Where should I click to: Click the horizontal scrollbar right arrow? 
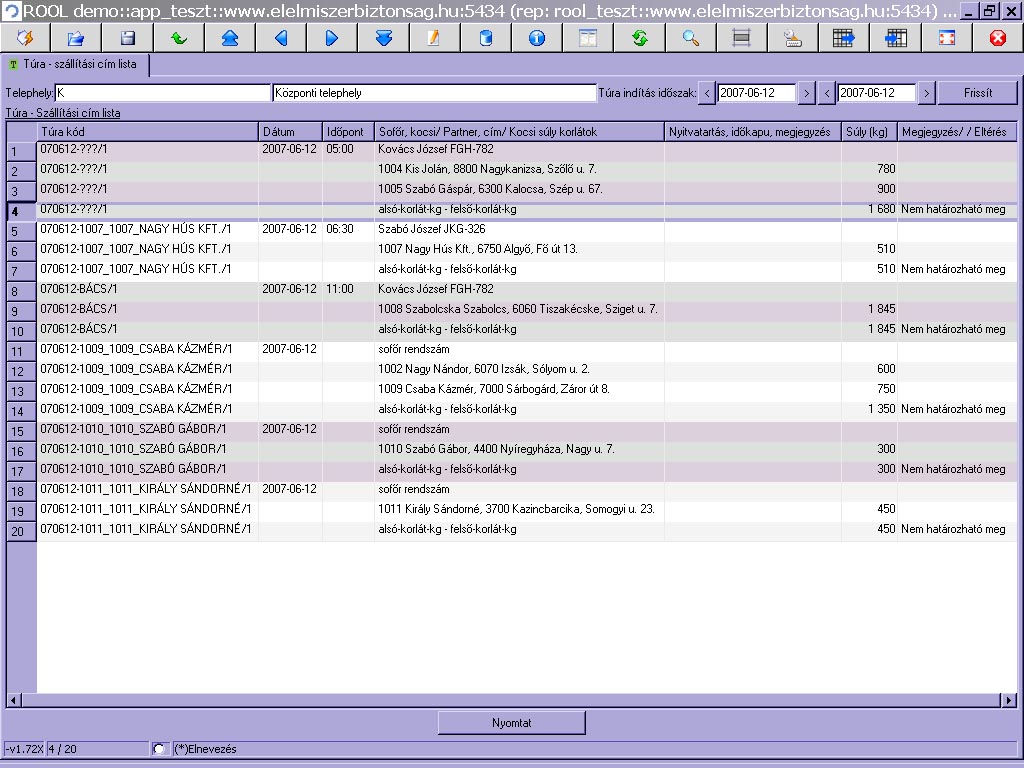click(1010, 701)
